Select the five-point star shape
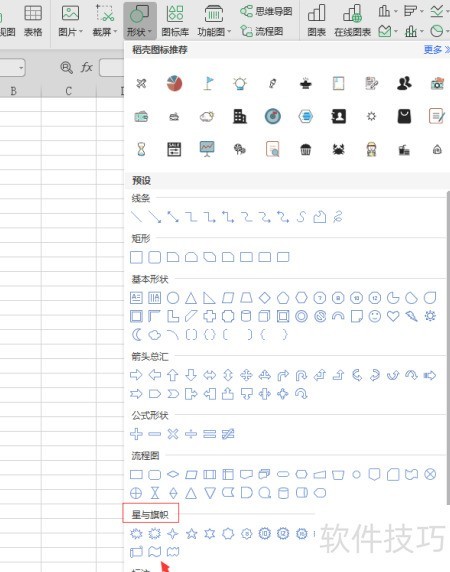Image resolution: width=450 pixels, height=572 pixels. [x=191, y=534]
